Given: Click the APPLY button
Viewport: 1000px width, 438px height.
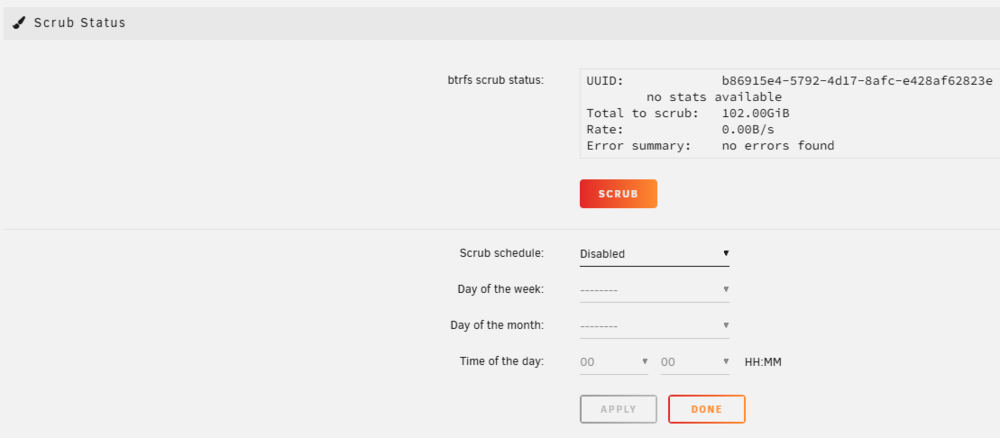Looking at the screenshot, I should [618, 409].
